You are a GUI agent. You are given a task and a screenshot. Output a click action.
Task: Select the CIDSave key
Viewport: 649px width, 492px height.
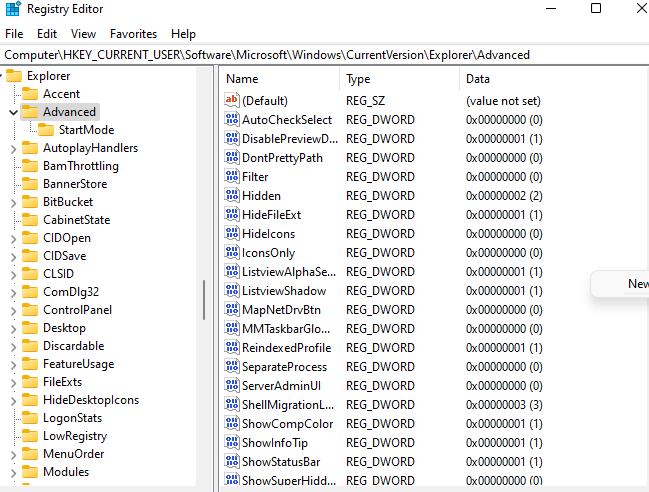[x=65, y=256]
